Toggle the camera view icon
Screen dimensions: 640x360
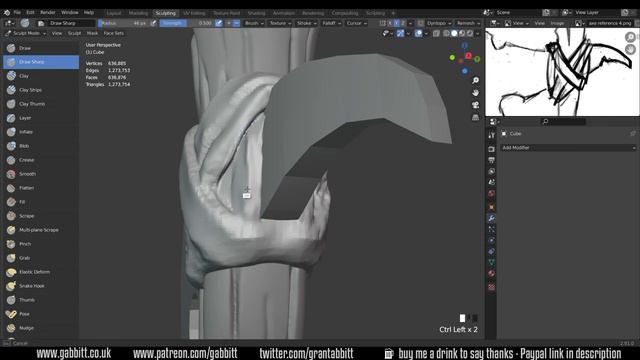pyautogui.click(x=476, y=105)
